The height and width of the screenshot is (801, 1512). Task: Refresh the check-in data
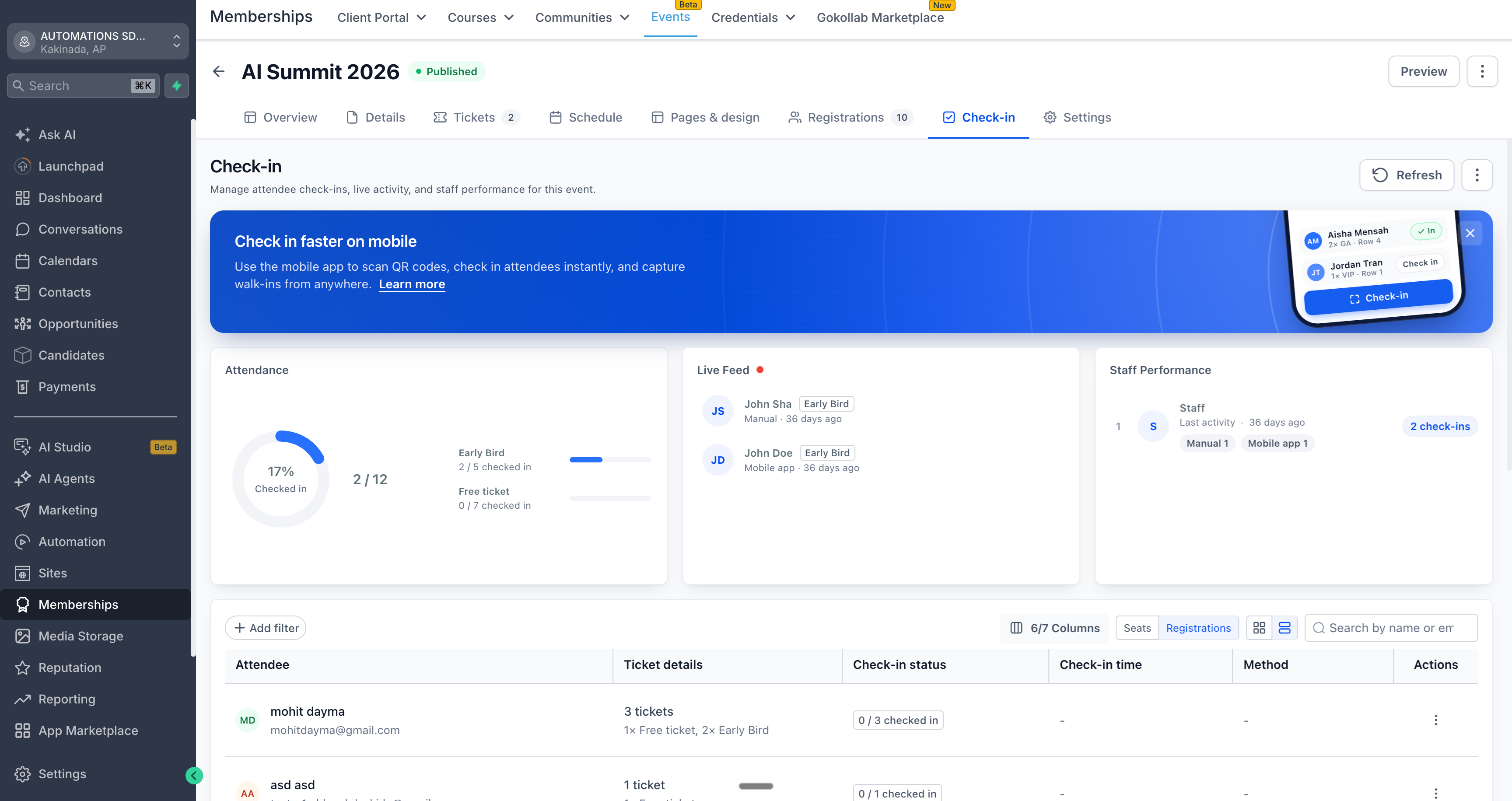(x=1407, y=175)
